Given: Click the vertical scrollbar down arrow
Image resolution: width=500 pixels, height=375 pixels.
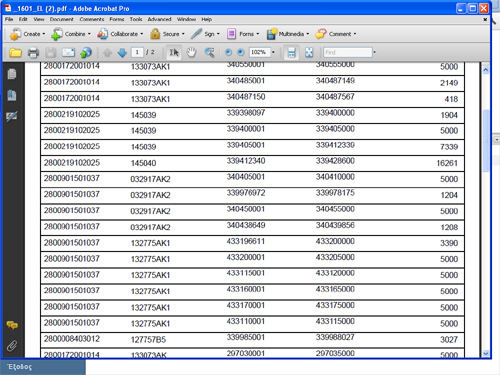Looking at the screenshot, I should [486, 353].
